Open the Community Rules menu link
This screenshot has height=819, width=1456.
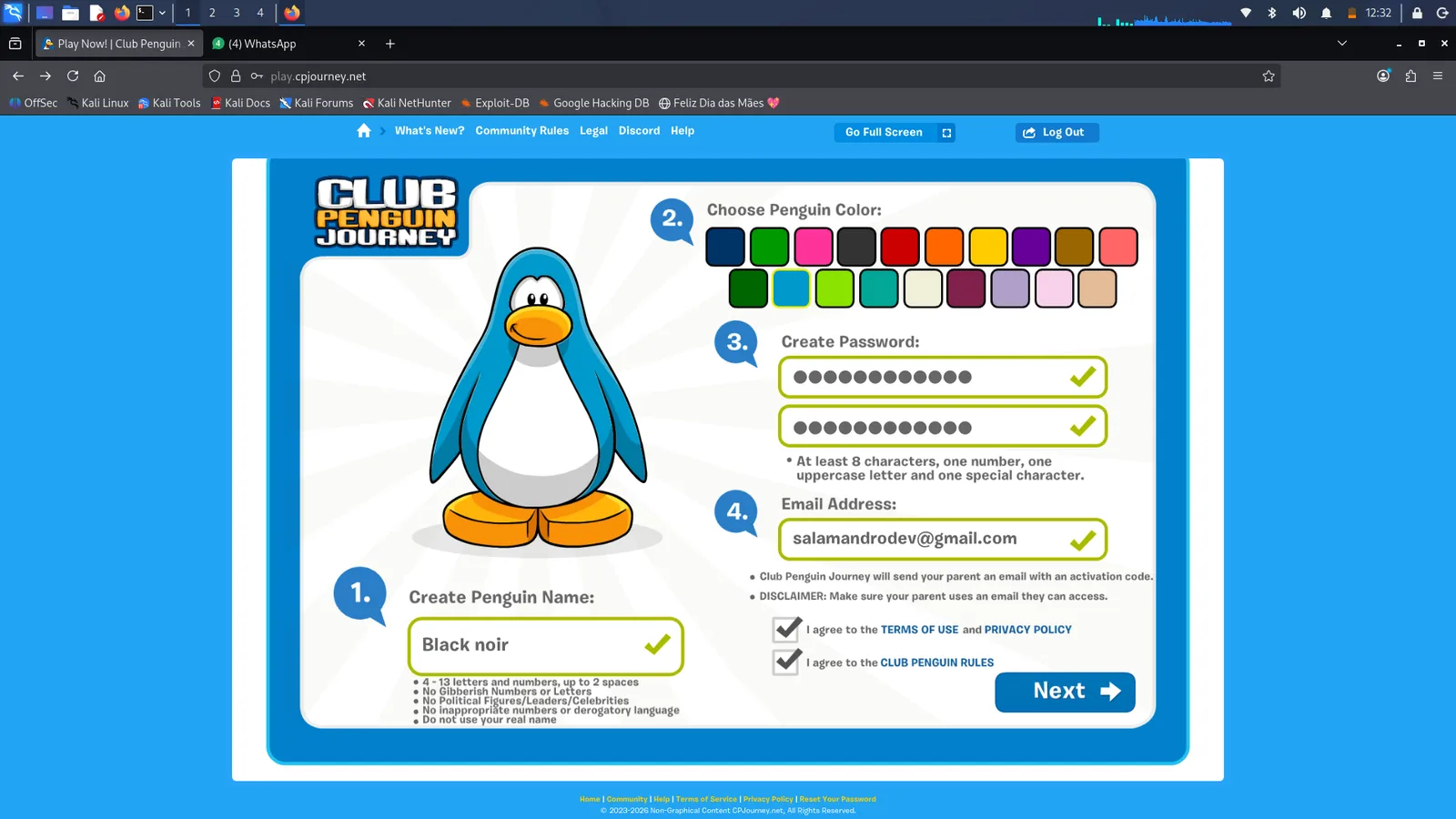tap(521, 131)
